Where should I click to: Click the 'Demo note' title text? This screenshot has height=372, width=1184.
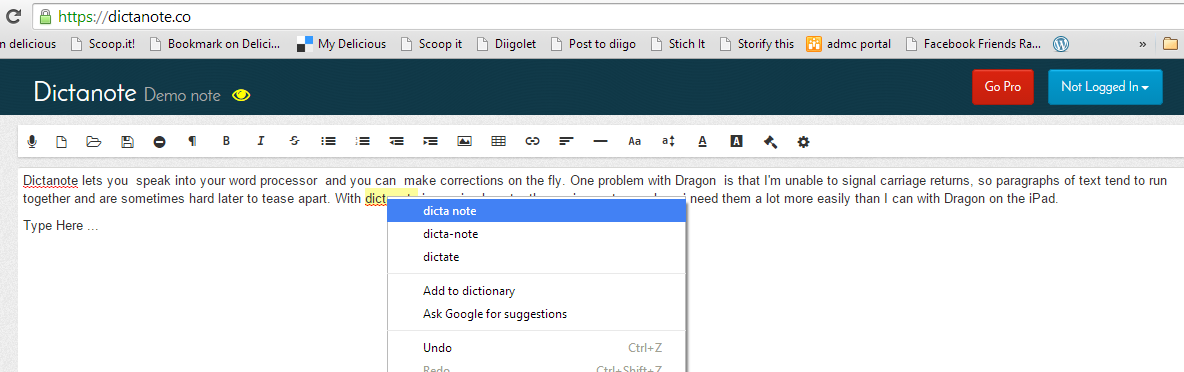pyautogui.click(x=182, y=95)
